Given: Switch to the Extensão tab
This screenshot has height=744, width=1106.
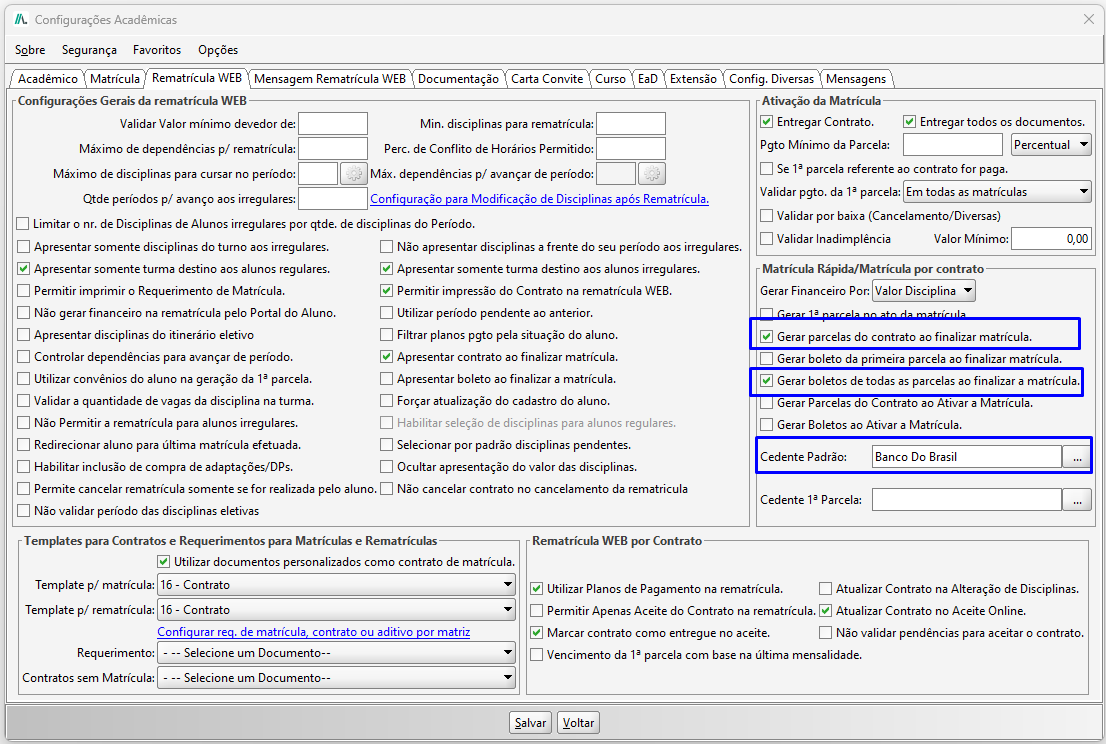Looking at the screenshot, I should (693, 79).
